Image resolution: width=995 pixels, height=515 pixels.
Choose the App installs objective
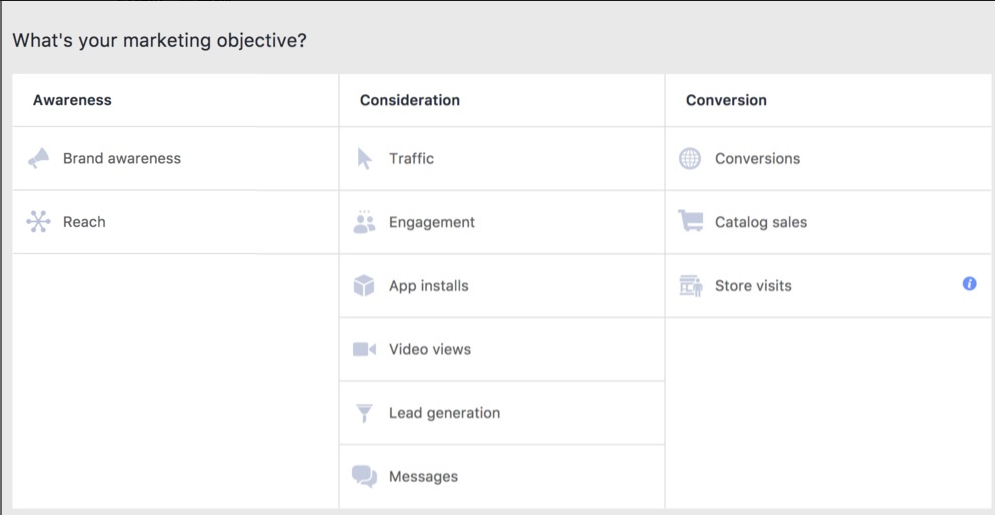(502, 285)
